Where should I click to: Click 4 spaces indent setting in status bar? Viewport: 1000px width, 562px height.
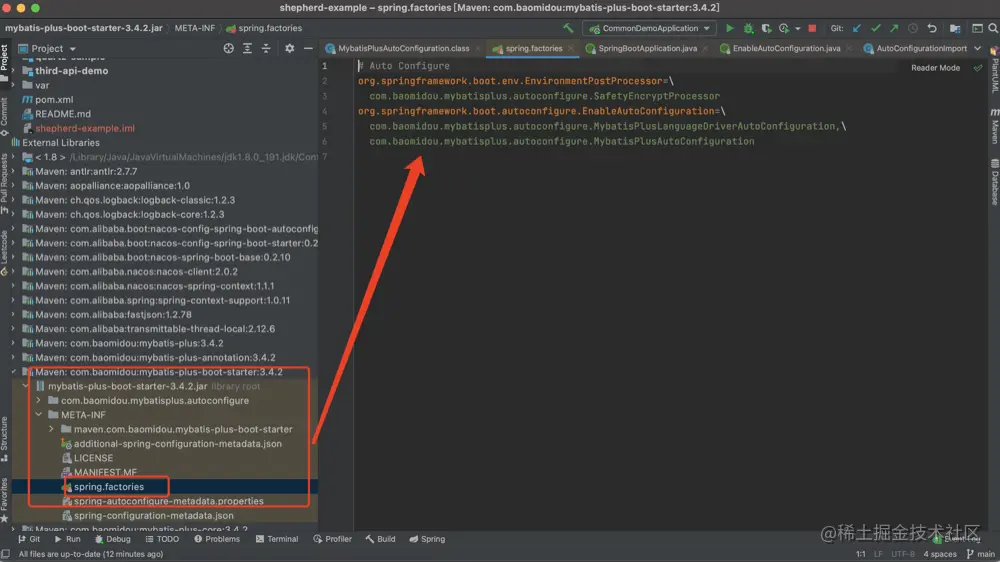[939, 554]
